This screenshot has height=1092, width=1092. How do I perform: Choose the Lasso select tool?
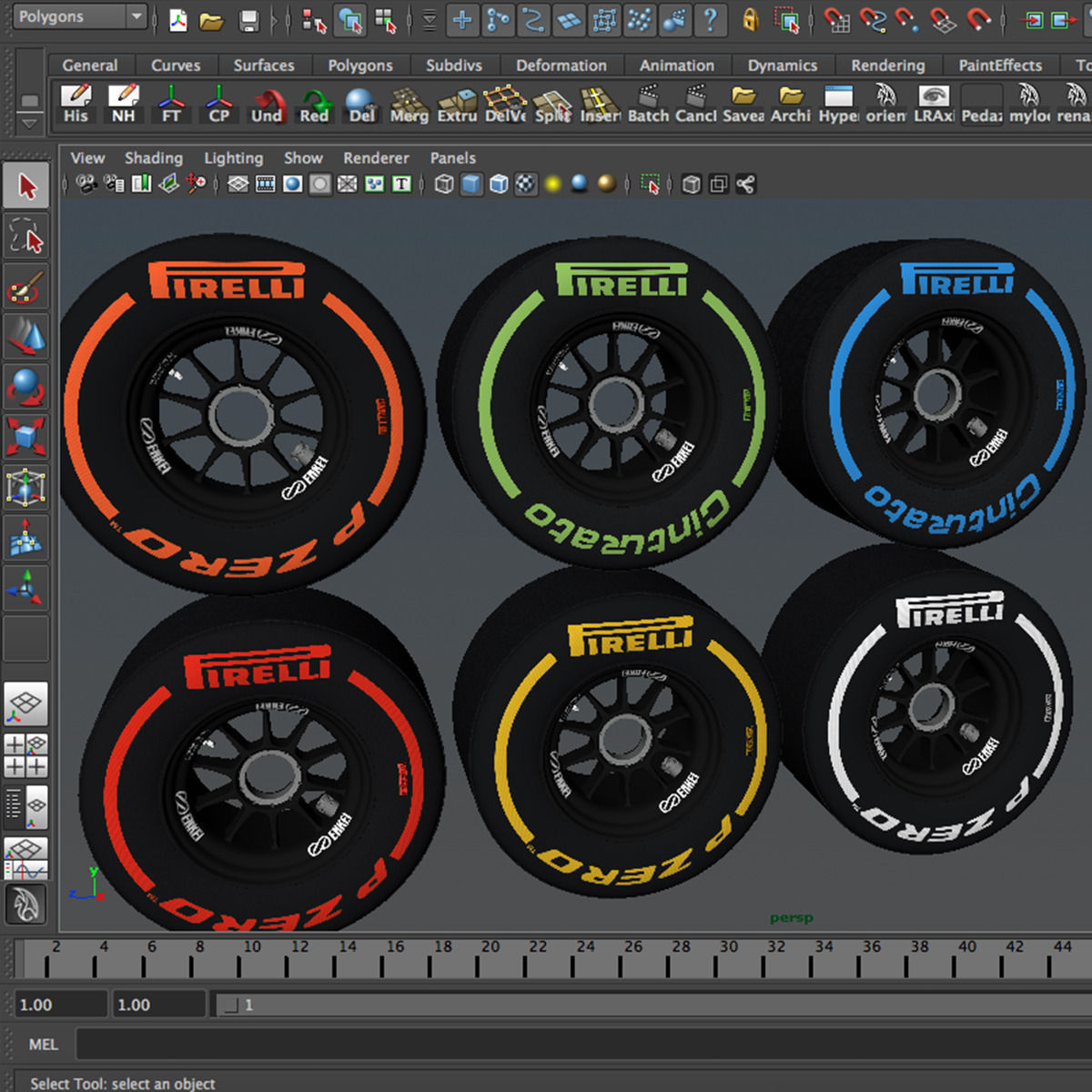coord(26,236)
